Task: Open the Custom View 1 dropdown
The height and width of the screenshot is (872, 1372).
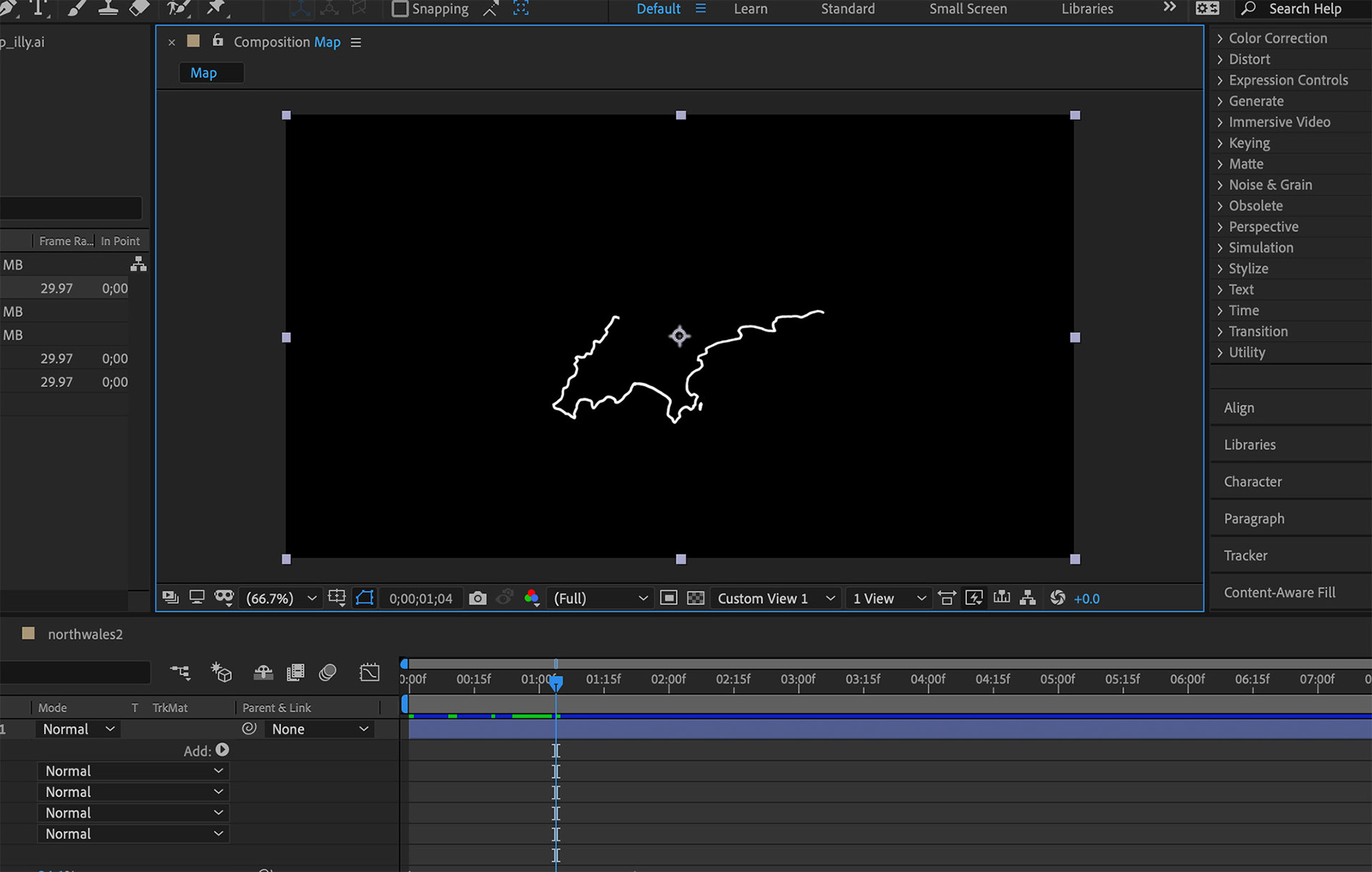Action: click(x=775, y=598)
